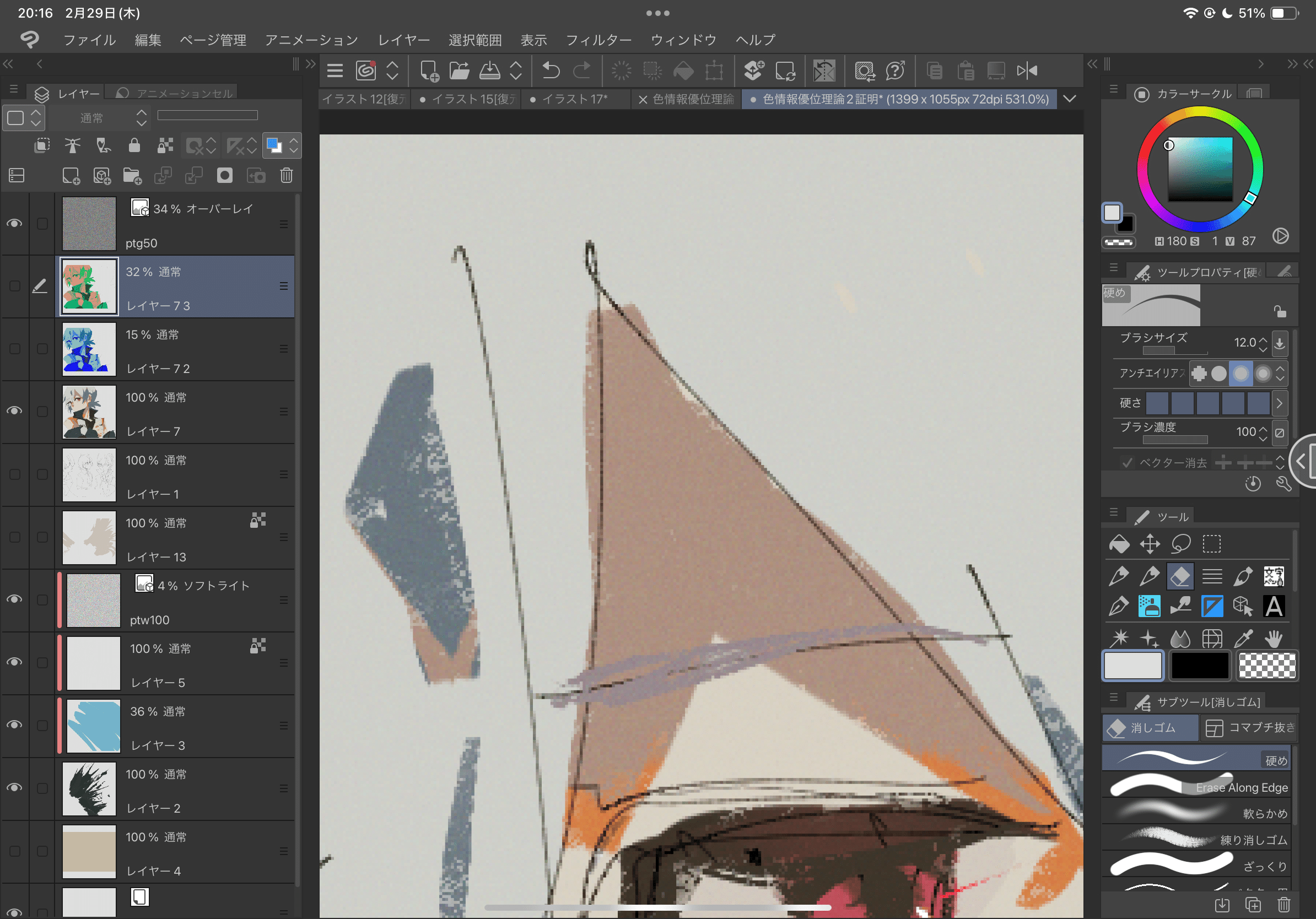
Task: Show the レイヤー 72 layer
Action: tap(14, 348)
